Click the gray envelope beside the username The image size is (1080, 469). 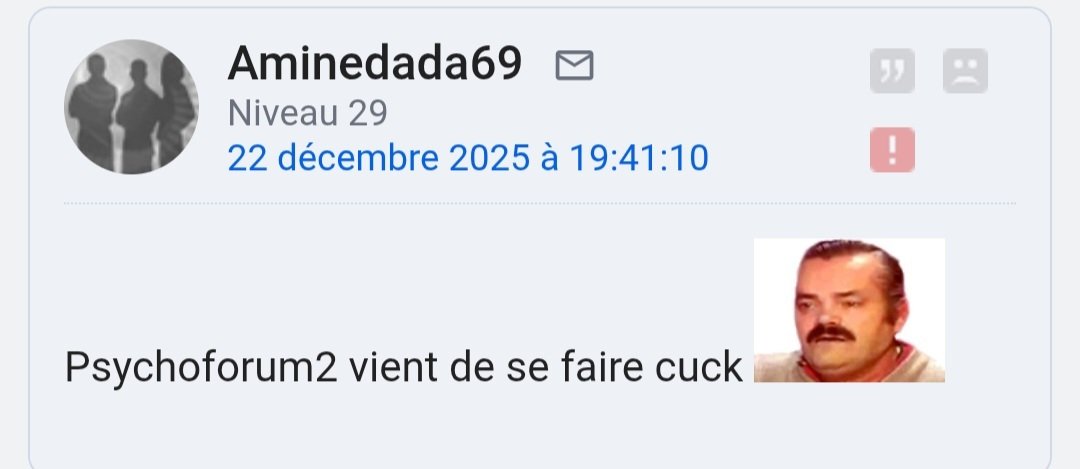[574, 65]
